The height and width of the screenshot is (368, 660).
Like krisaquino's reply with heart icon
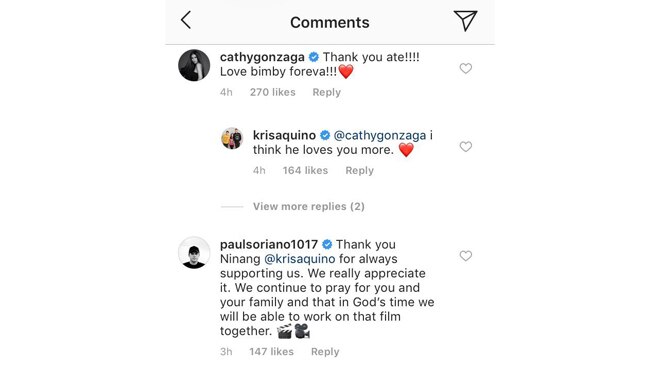click(x=466, y=147)
